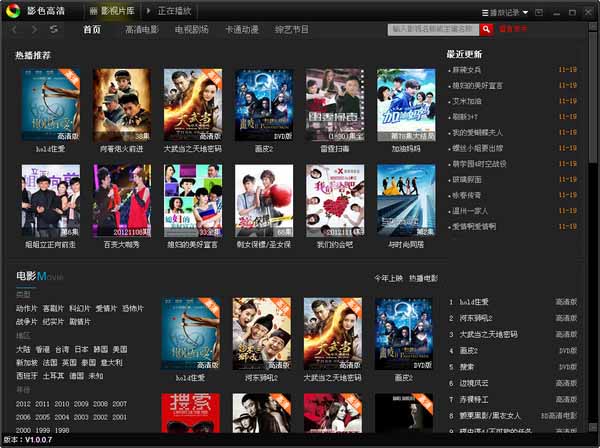The height and width of the screenshot is (448, 600).
Task: Click the red link next to search
Action: [x=513, y=29]
